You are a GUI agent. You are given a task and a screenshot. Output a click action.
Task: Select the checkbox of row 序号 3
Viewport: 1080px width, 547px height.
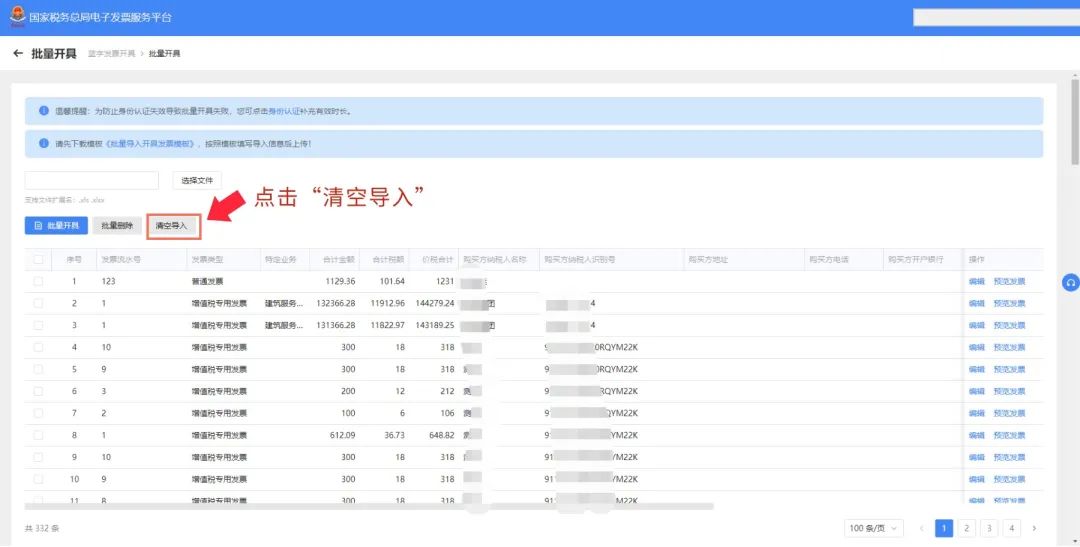pos(38,325)
